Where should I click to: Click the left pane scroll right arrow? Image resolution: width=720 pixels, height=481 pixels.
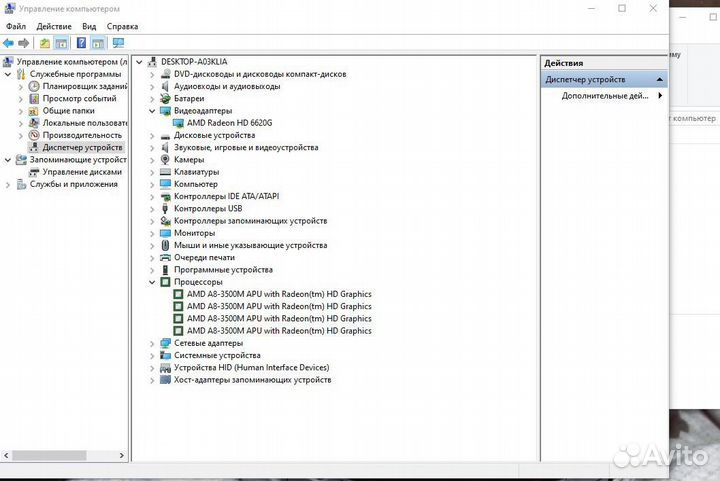pyautogui.click(x=122, y=455)
